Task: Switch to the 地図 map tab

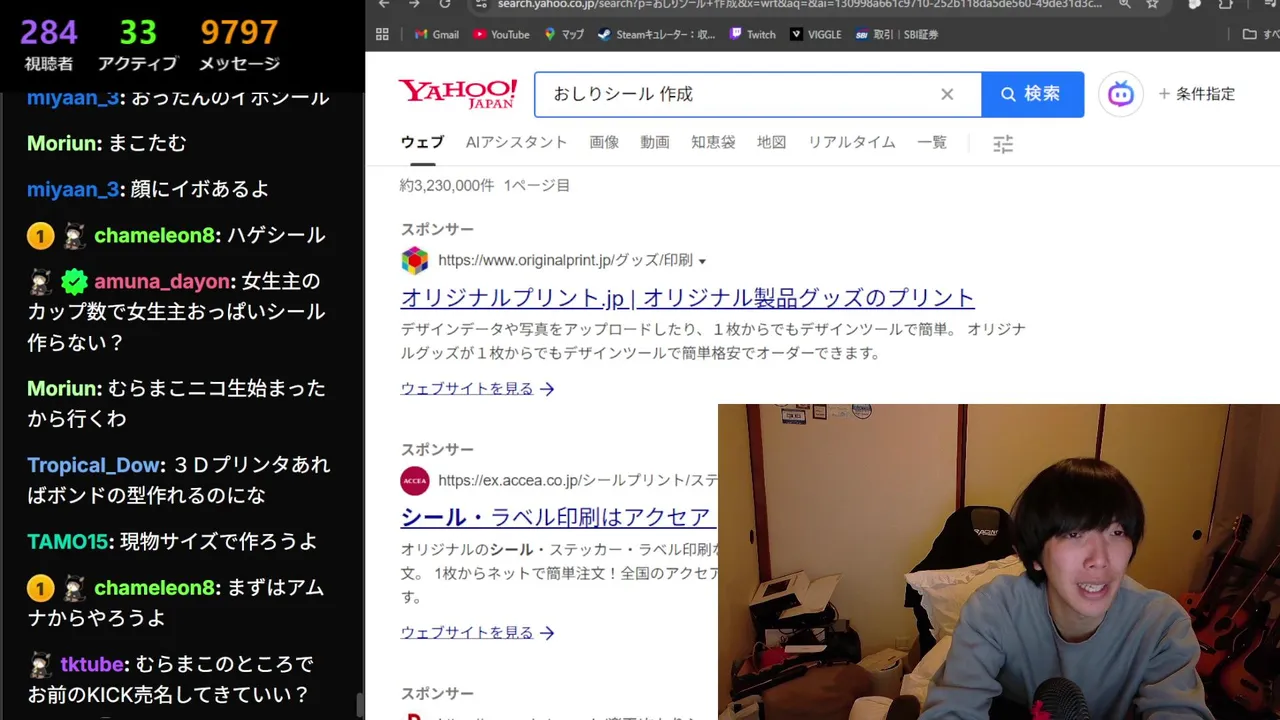Action: pos(771,142)
